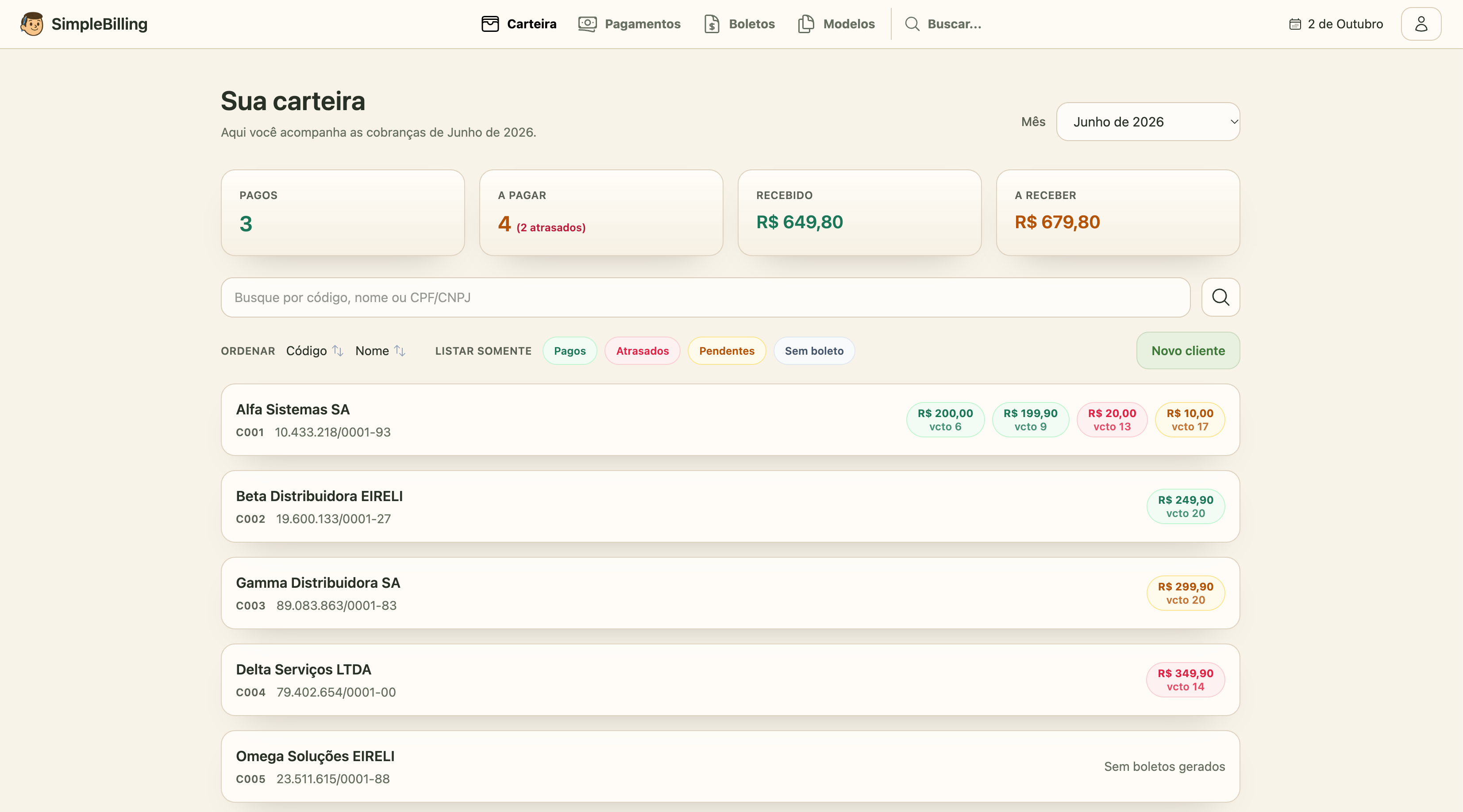Toggle the Sem boleto filter chip
The image size is (1463, 812).
(x=814, y=351)
